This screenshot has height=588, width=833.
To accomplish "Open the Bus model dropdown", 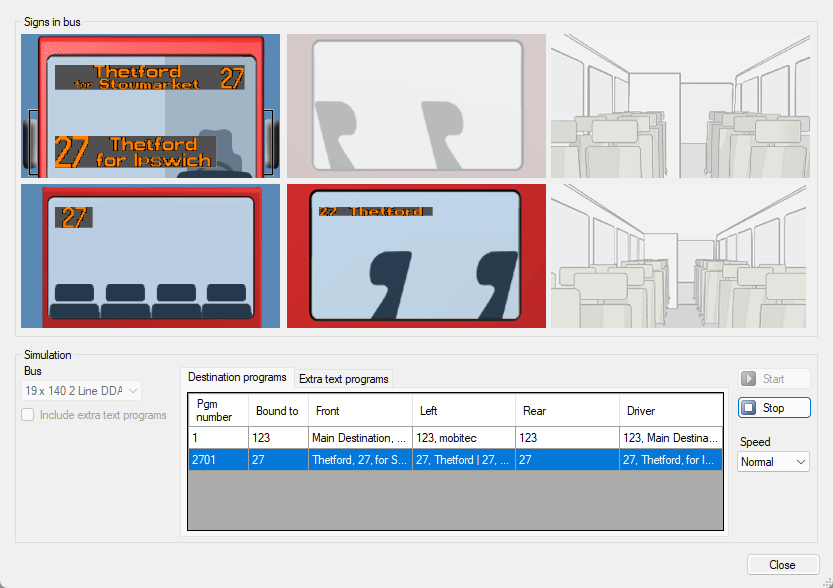I will coord(82,391).
